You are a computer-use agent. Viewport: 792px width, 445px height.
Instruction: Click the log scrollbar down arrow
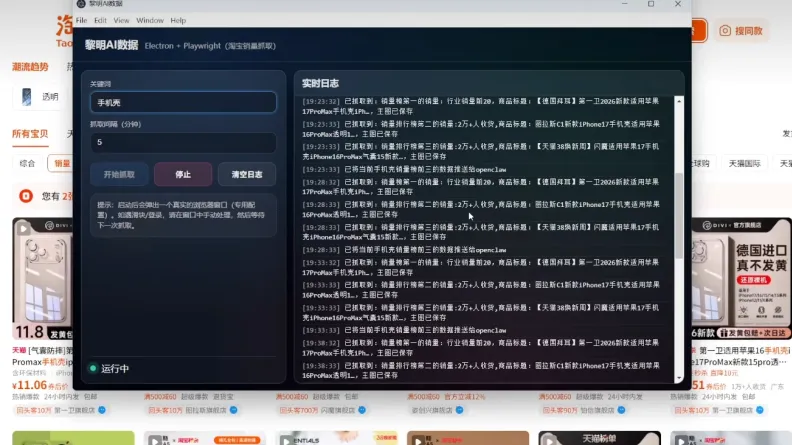679,378
